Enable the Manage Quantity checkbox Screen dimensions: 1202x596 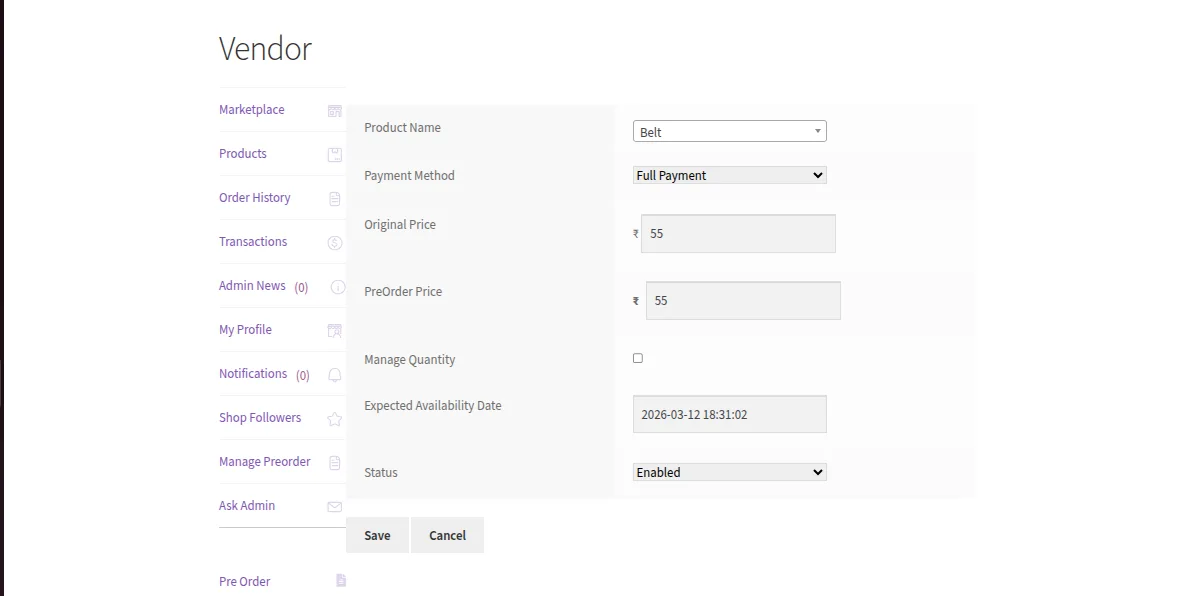click(x=638, y=358)
